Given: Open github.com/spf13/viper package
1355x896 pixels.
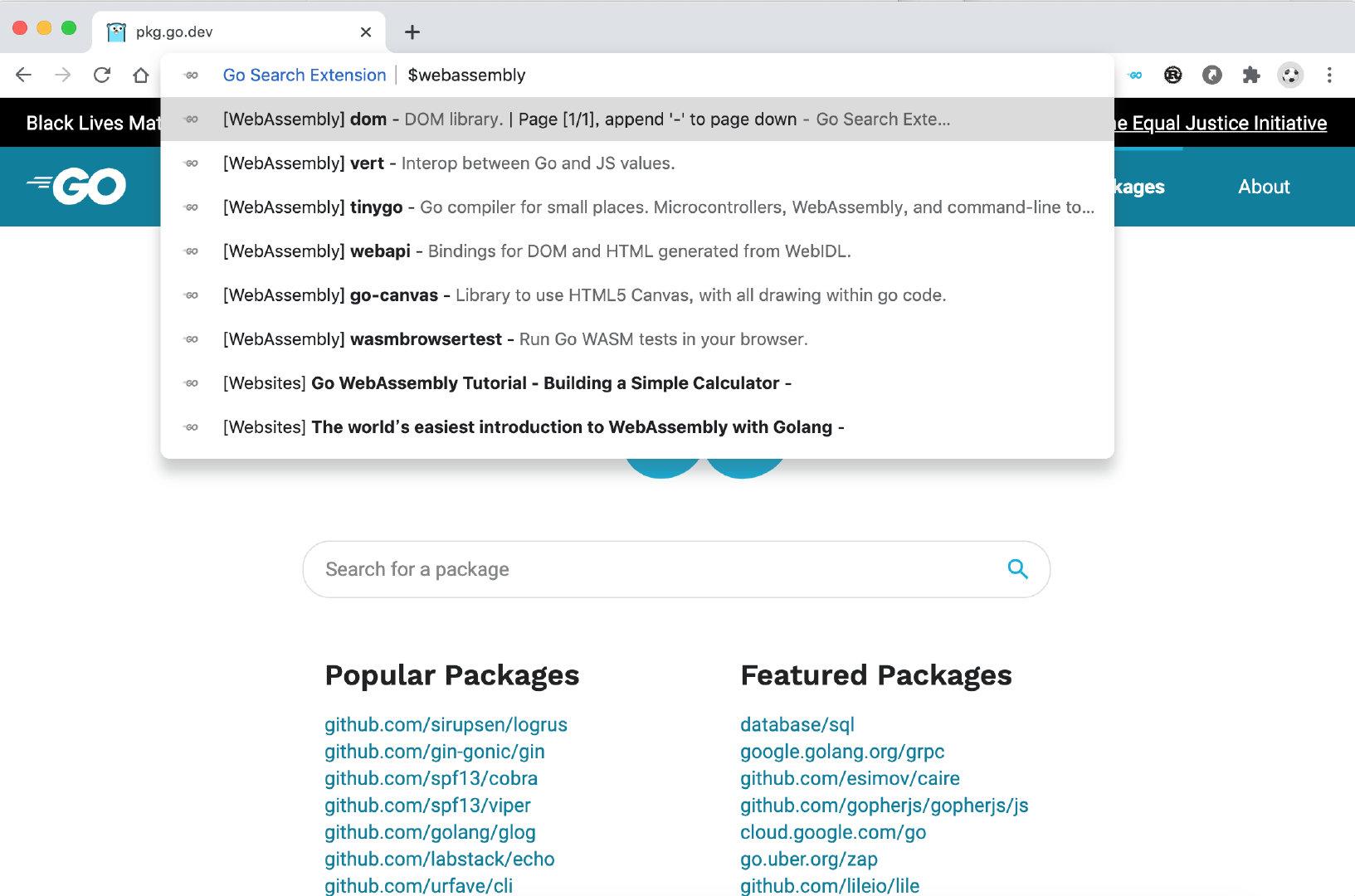Looking at the screenshot, I should click(x=427, y=806).
